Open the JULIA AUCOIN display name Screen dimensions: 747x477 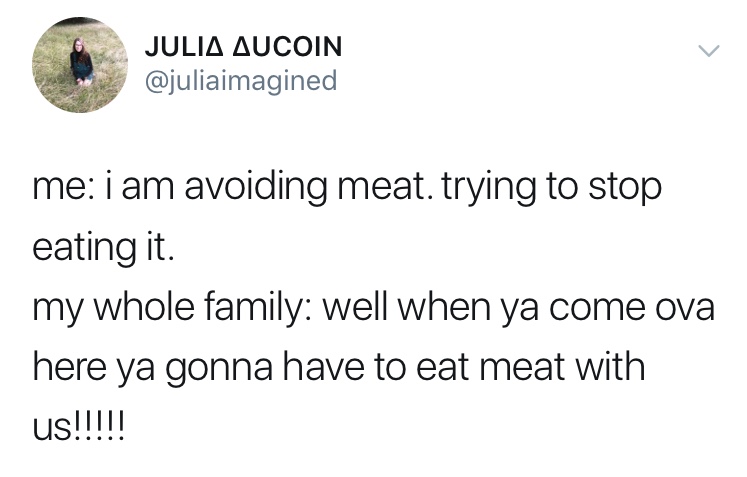[x=244, y=47]
